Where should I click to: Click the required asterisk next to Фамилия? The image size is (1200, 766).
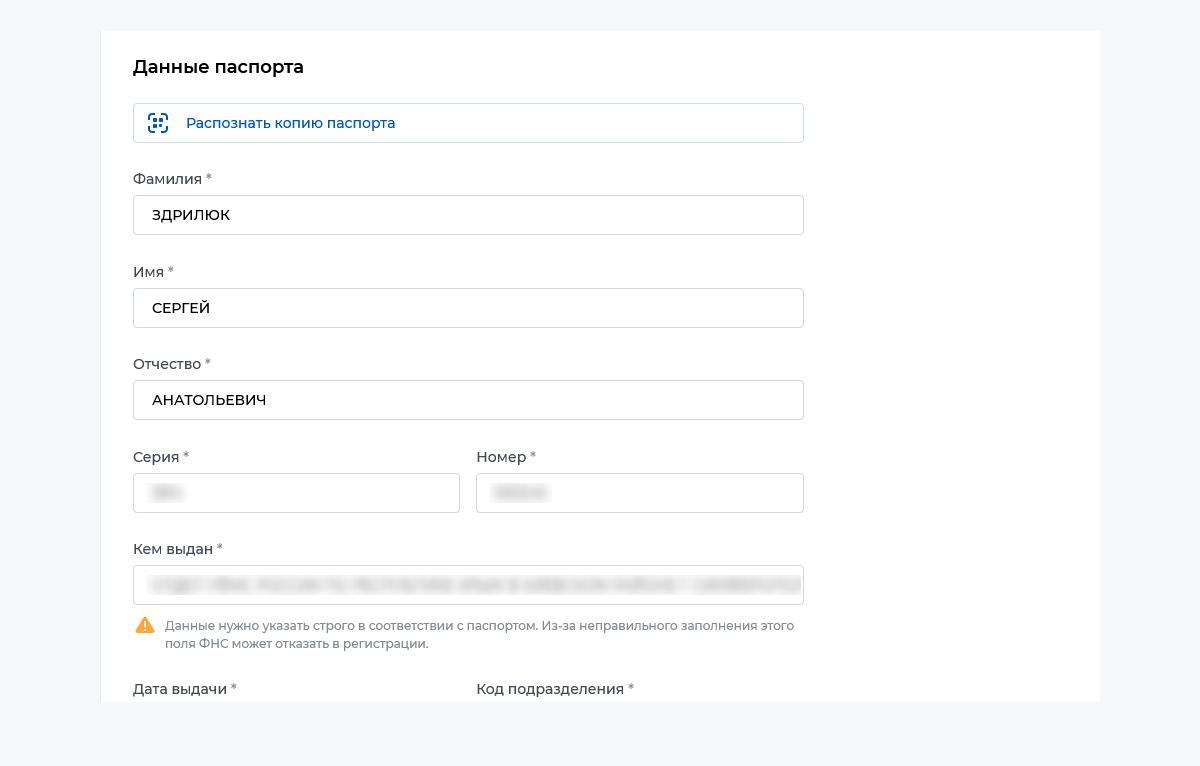209,178
